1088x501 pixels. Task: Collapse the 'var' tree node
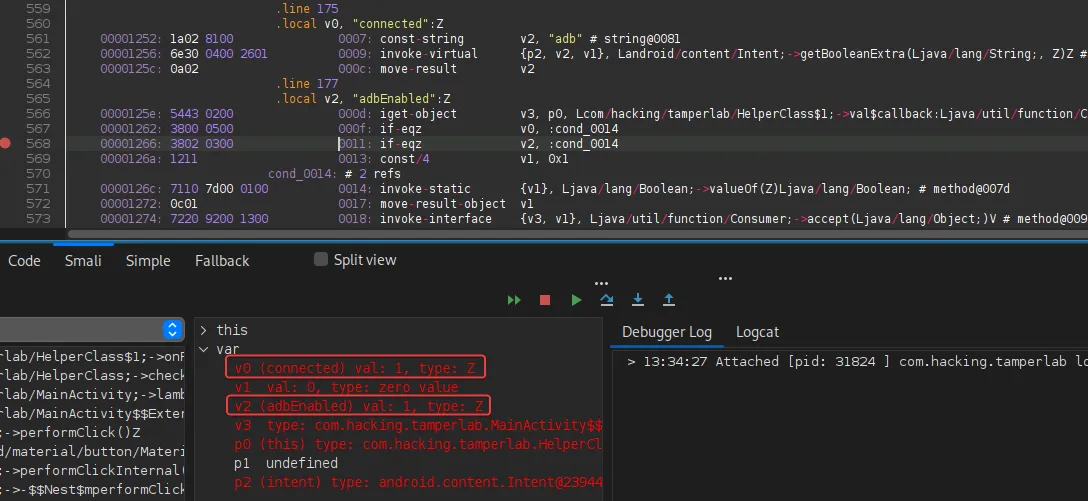pyautogui.click(x=204, y=349)
